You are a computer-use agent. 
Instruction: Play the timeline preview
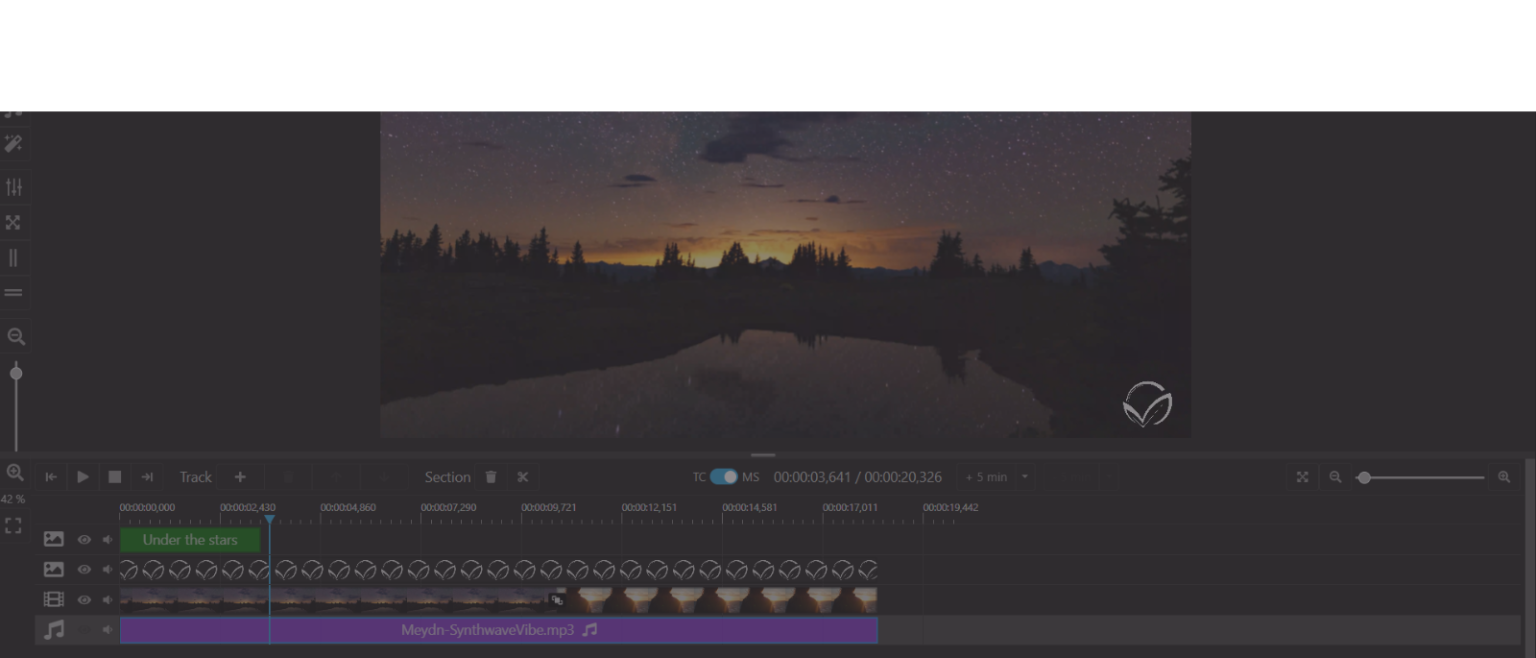coord(83,477)
